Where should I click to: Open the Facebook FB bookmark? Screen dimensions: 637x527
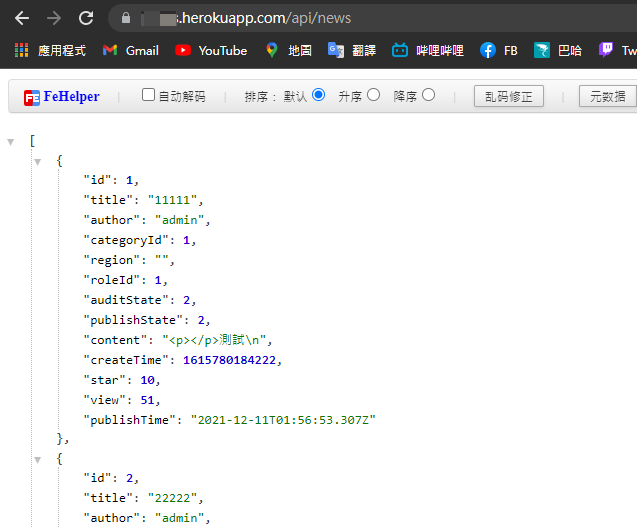pyautogui.click(x=498, y=50)
